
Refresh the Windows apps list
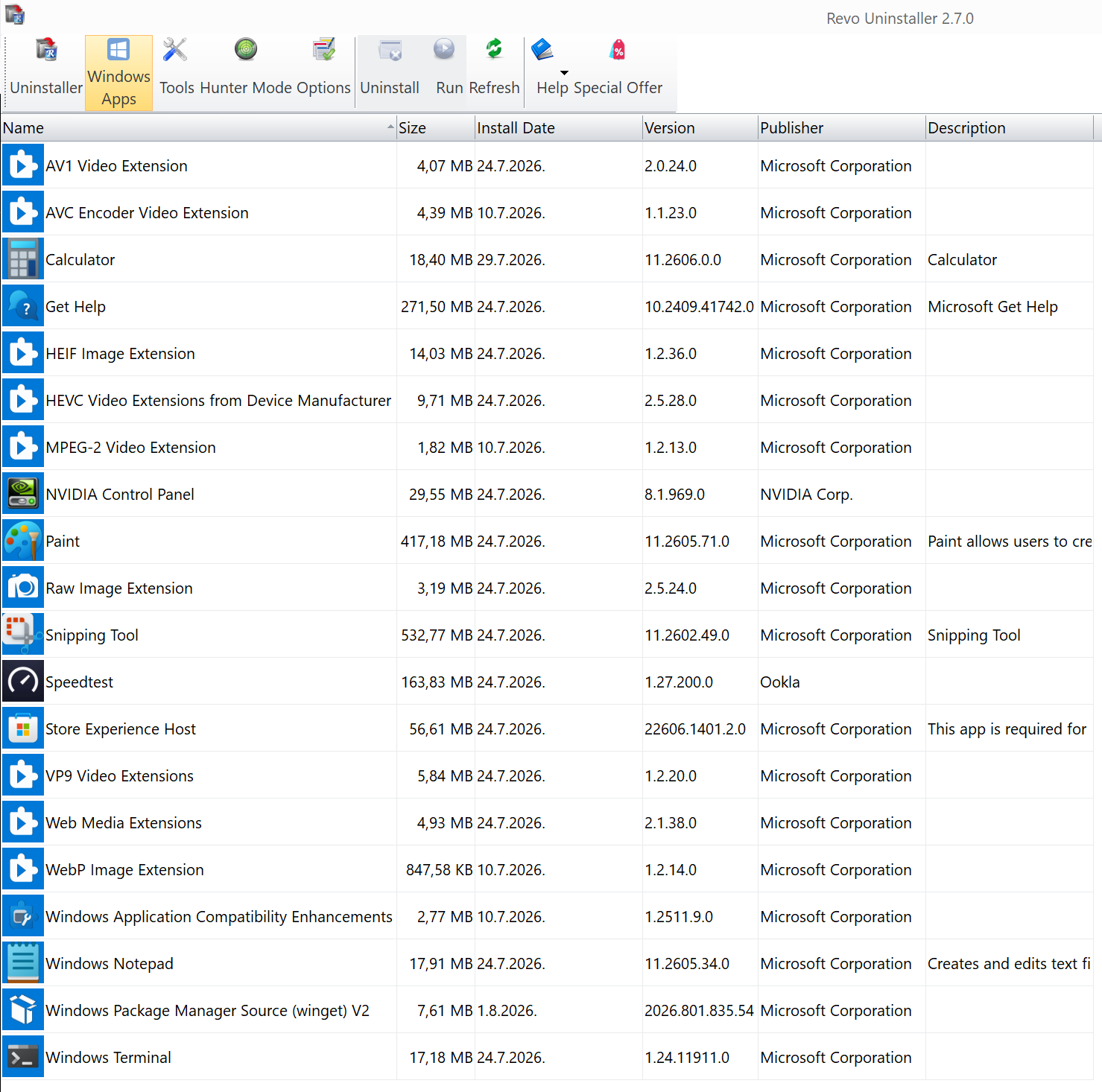494,72
